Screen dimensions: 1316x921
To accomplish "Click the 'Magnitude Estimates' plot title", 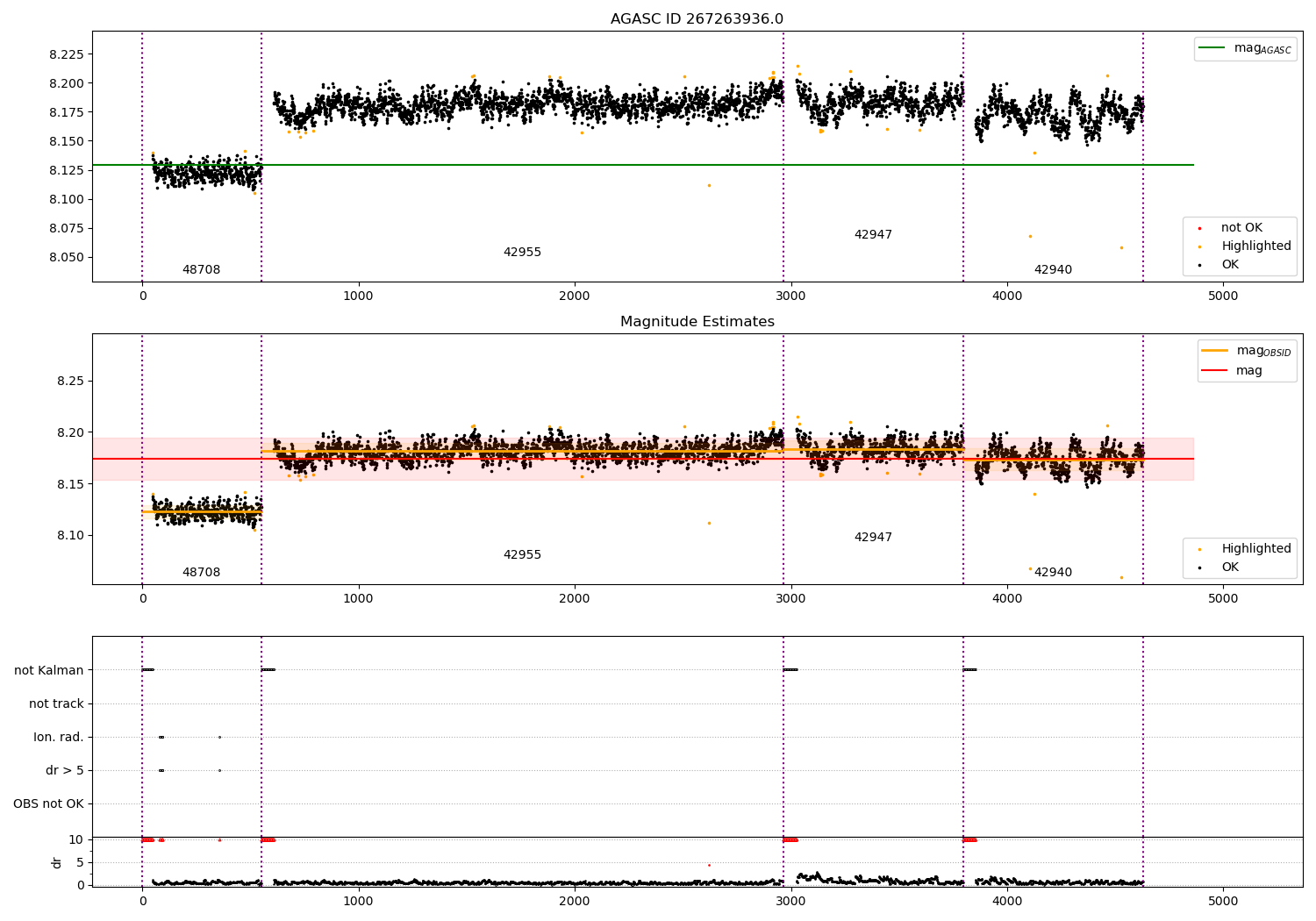I will 697,322.
